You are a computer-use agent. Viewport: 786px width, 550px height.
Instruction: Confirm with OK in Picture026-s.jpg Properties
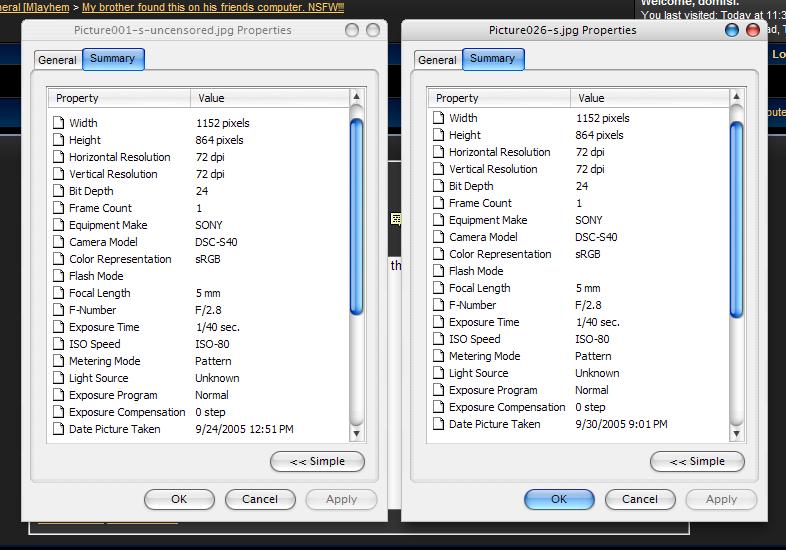(559, 499)
